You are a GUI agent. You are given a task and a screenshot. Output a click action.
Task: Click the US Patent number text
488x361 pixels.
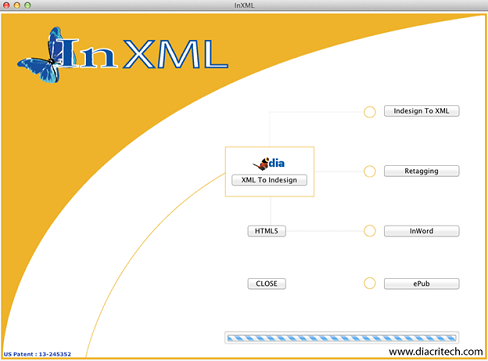point(37,354)
